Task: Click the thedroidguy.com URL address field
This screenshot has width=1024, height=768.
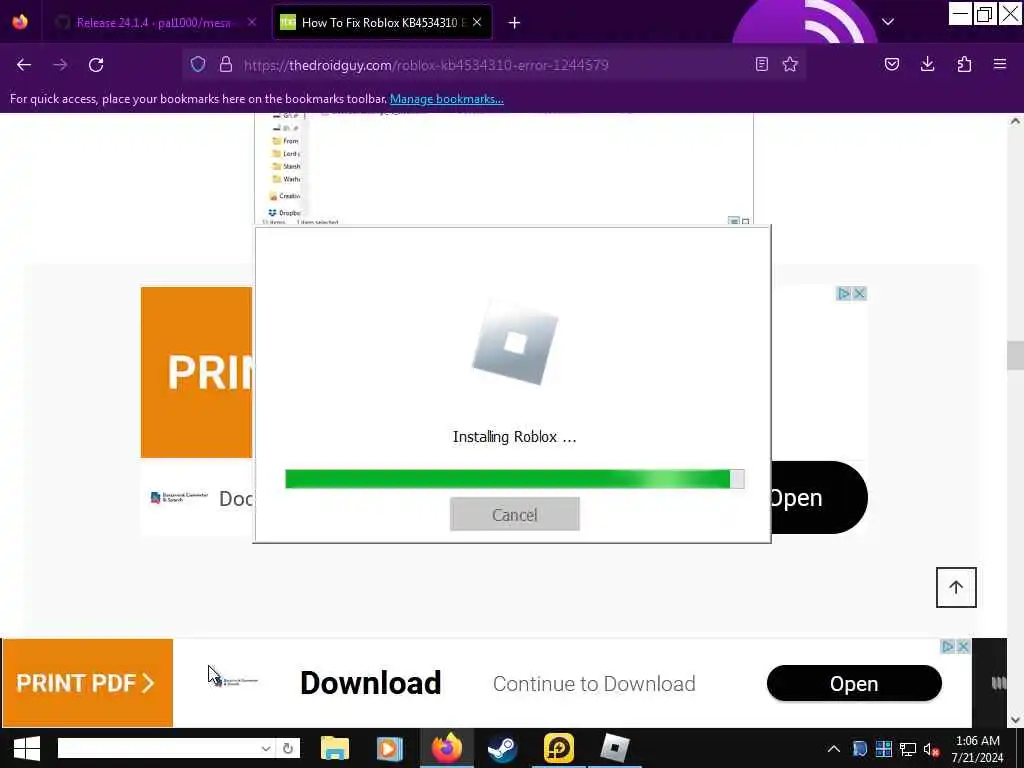Action: 494,65
